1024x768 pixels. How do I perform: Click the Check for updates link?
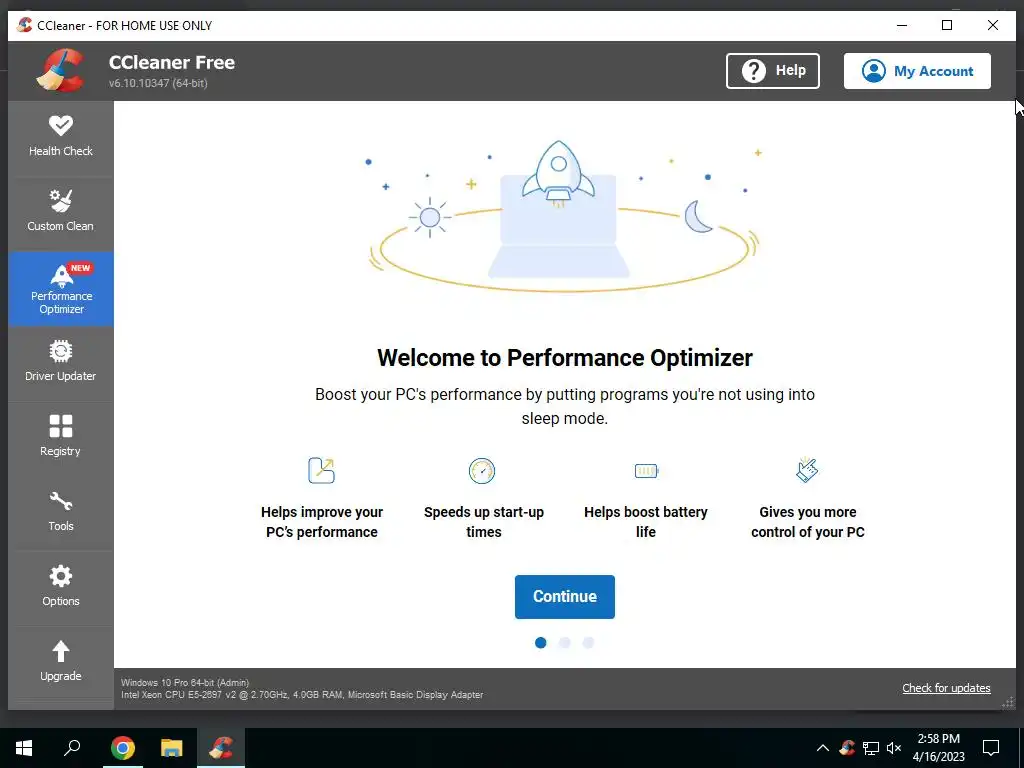click(946, 688)
